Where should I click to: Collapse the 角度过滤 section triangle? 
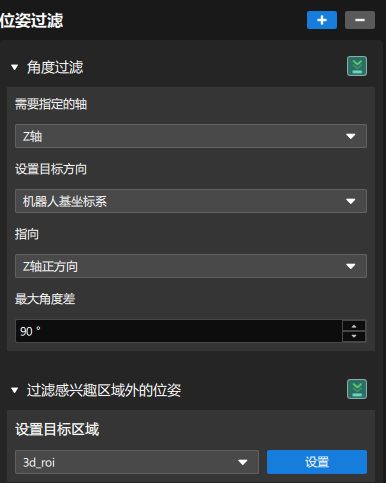click(14, 67)
